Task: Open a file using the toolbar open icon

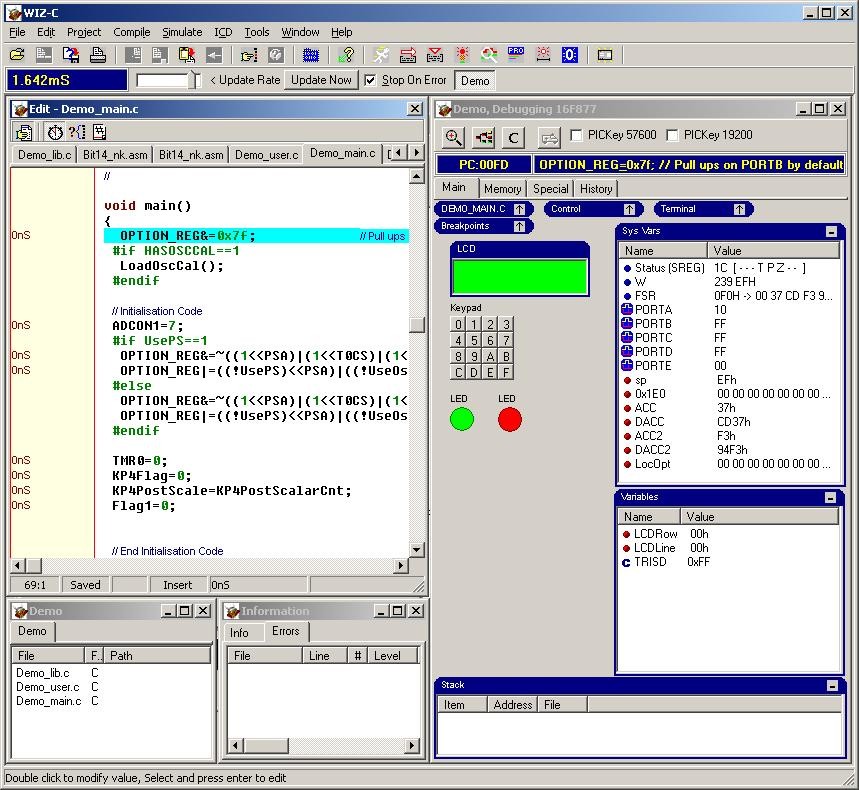Action: pyautogui.click(x=15, y=53)
